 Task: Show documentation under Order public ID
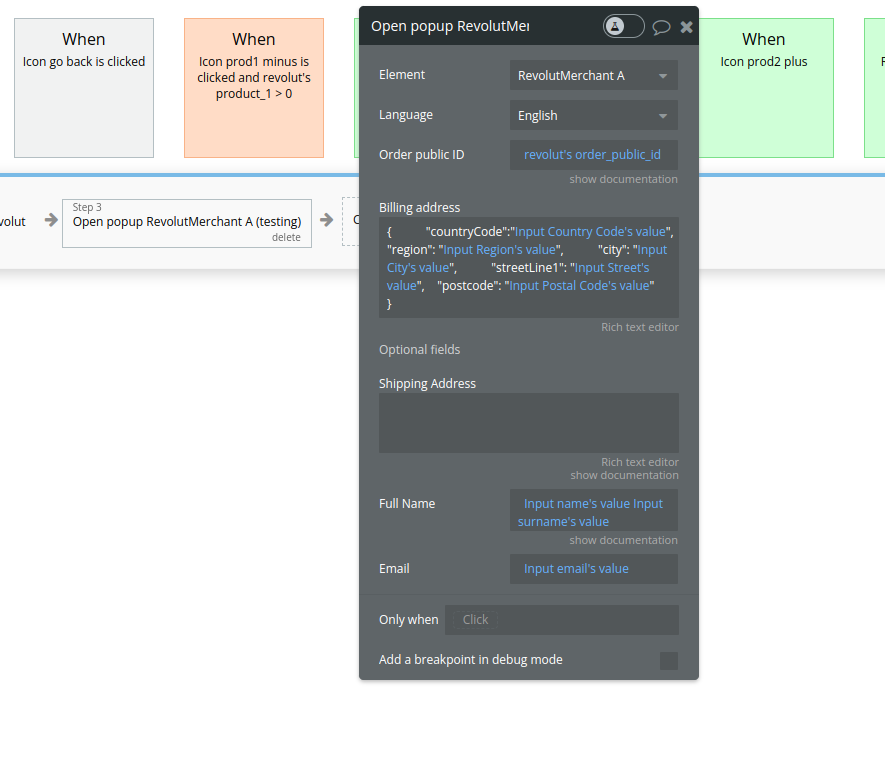click(623, 179)
